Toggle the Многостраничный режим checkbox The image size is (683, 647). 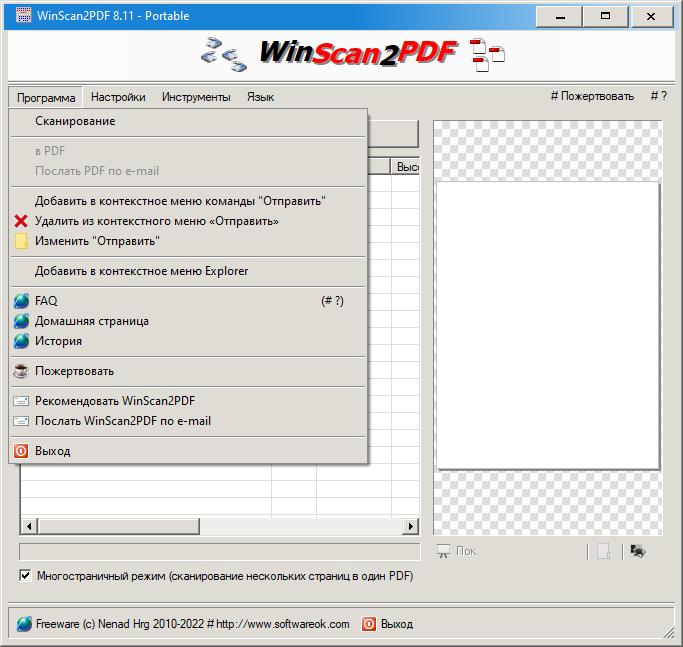click(x=25, y=576)
